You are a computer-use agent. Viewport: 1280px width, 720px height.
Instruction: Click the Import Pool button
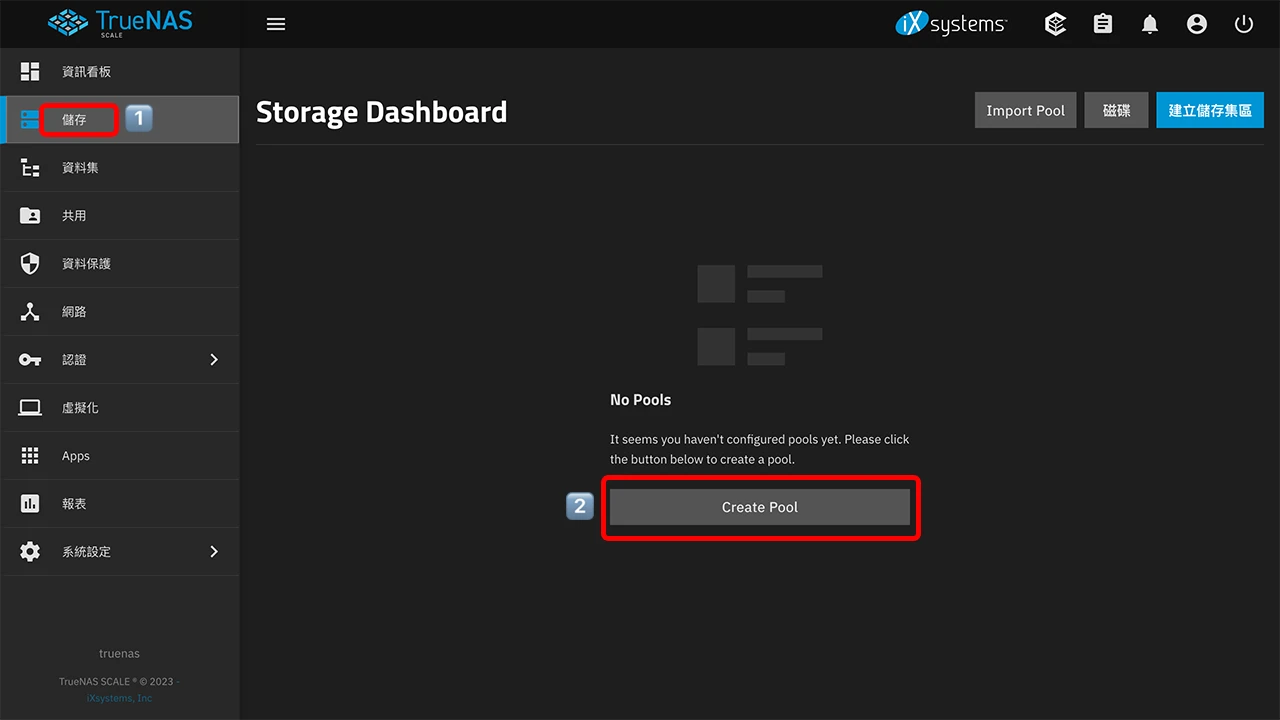[x=1025, y=110]
